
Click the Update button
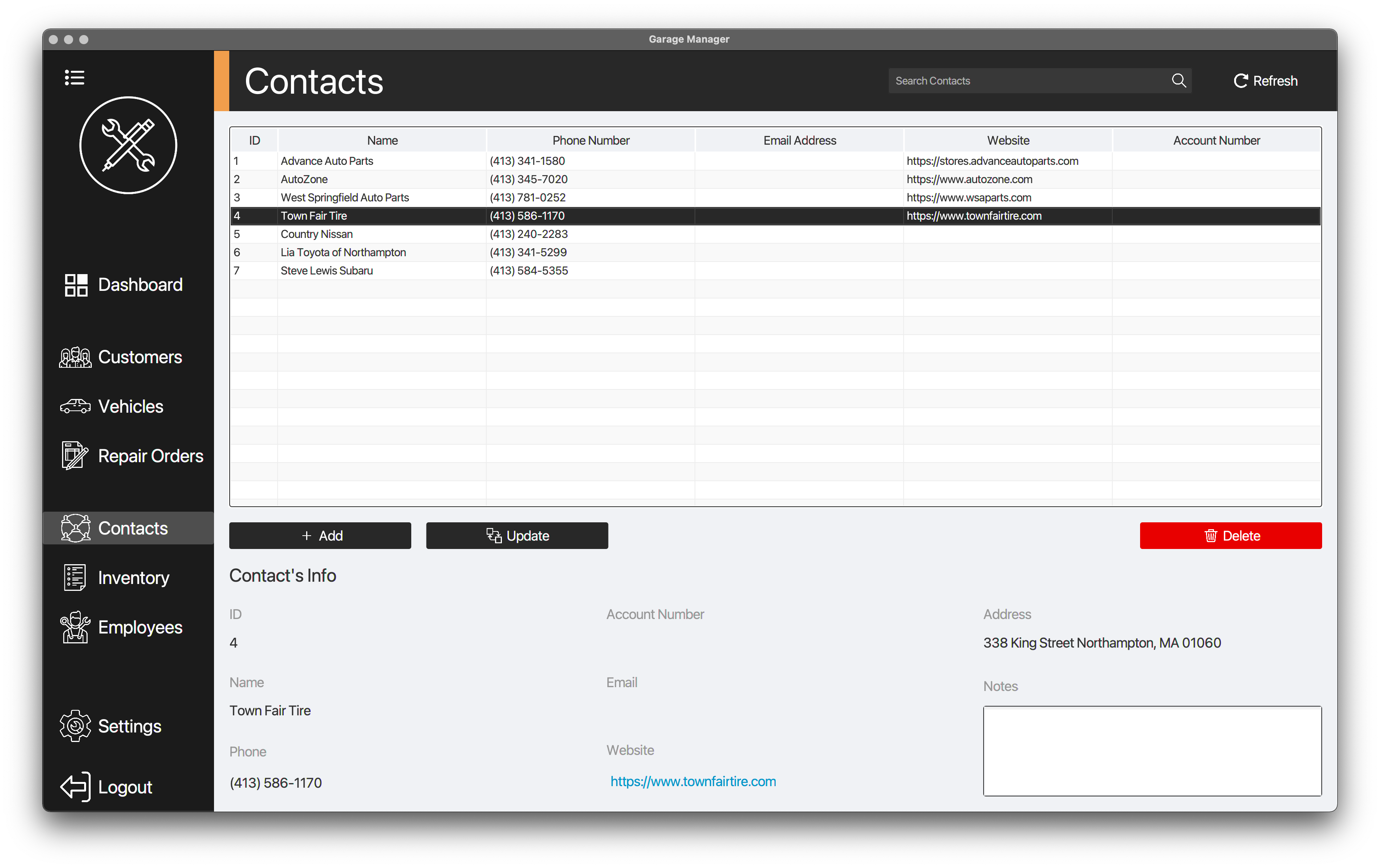517,536
